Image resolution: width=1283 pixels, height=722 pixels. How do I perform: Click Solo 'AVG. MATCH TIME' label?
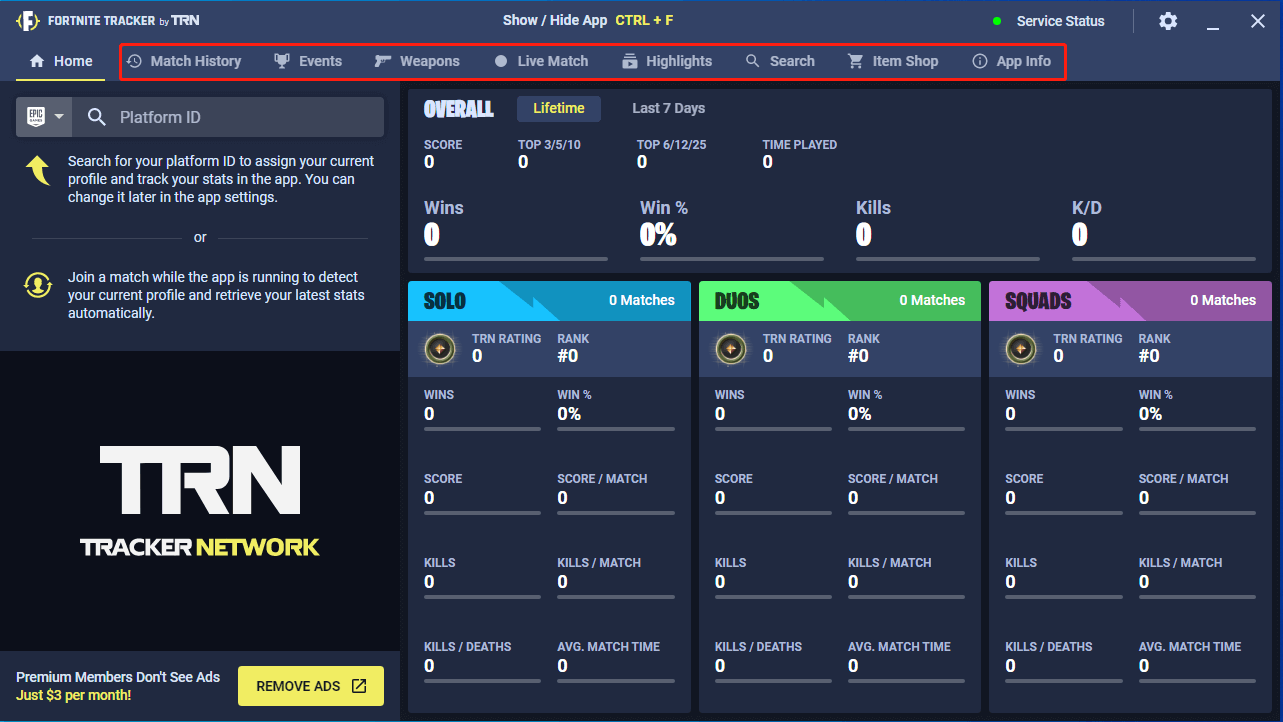609,647
